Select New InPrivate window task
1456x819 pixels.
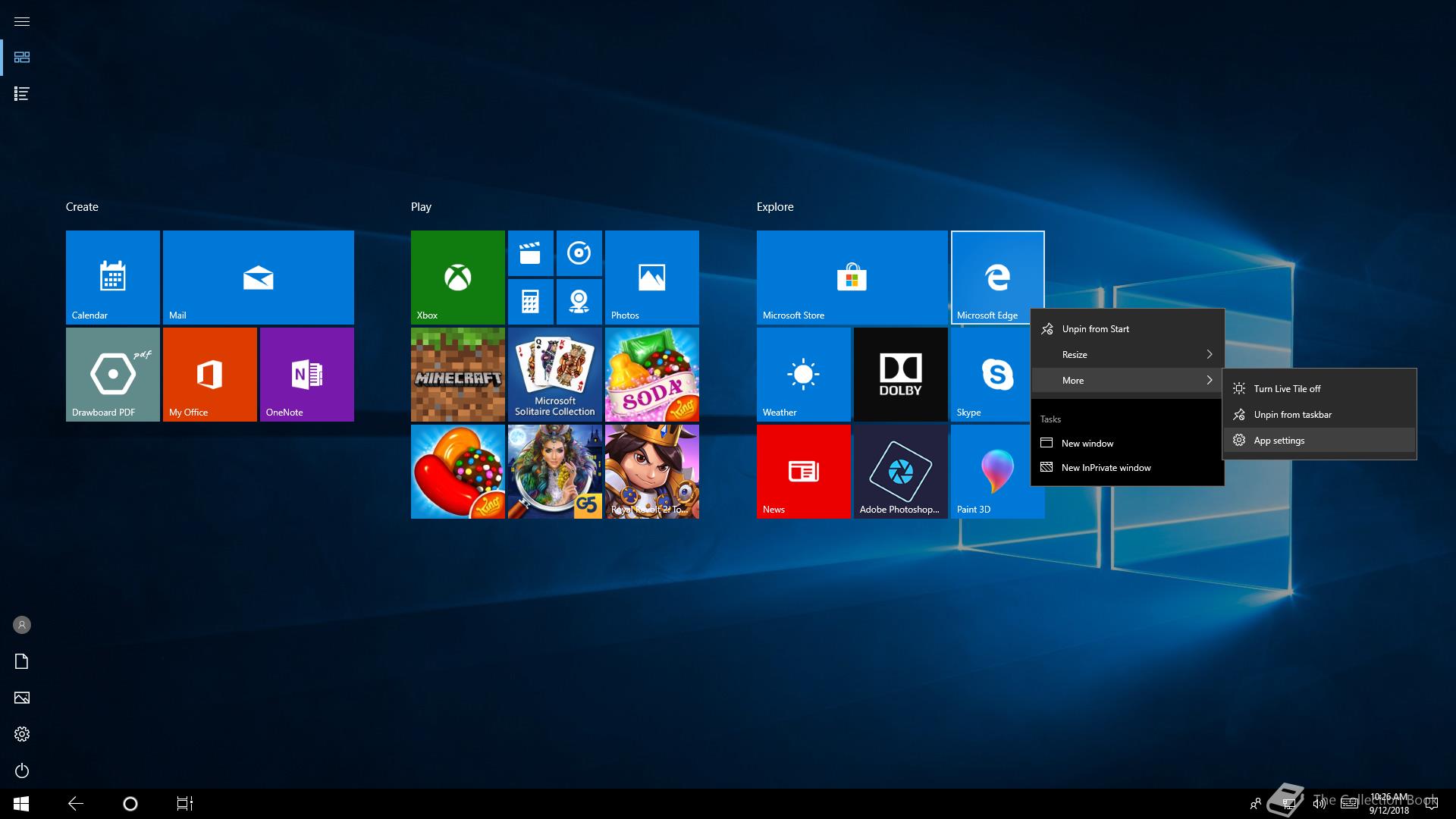click(x=1128, y=468)
